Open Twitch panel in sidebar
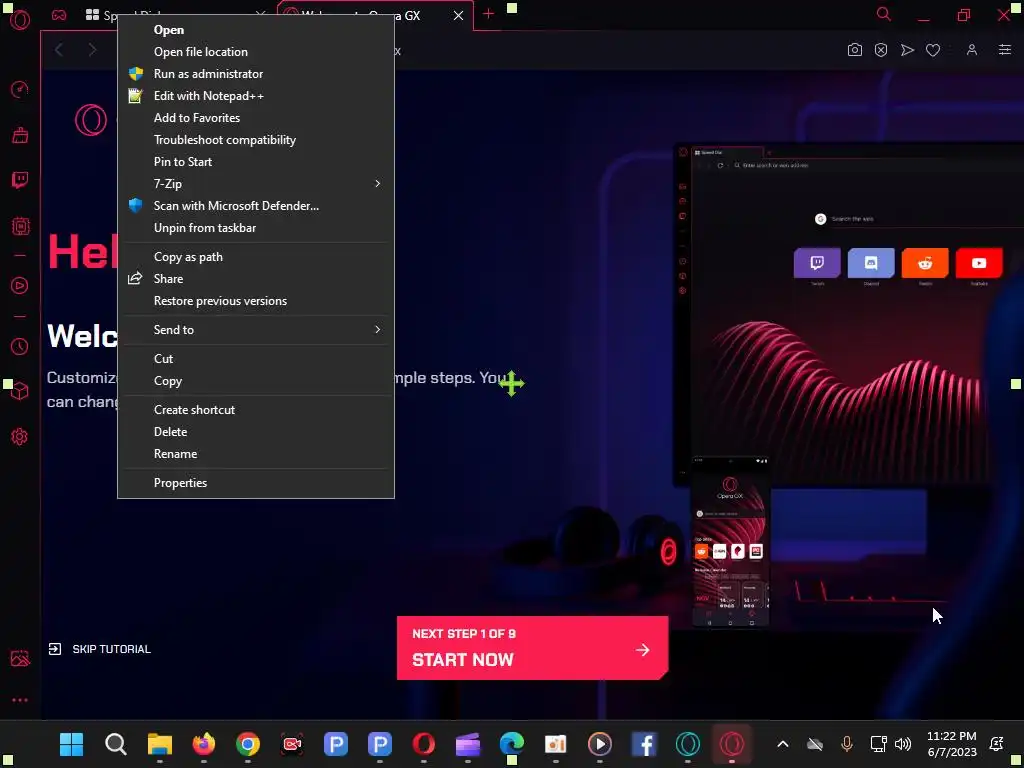Image resolution: width=1024 pixels, height=768 pixels. [20, 180]
